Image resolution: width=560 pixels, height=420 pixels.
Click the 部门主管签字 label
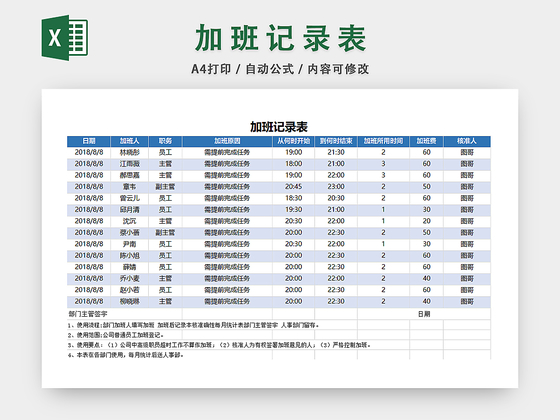[88, 314]
